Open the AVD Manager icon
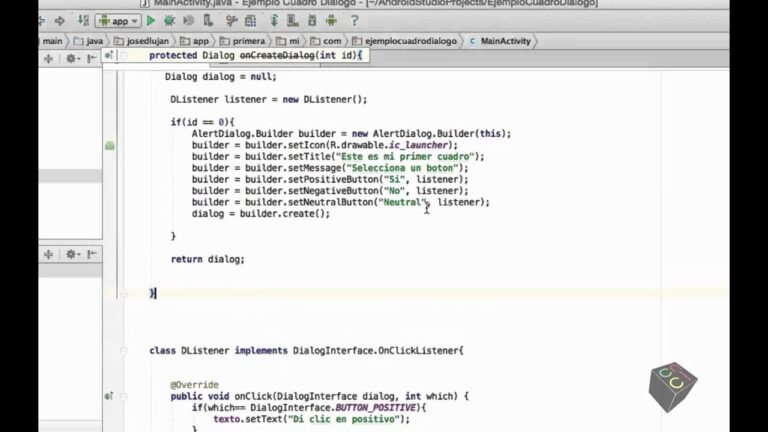Viewport: 768px width, 432px height. point(293,21)
